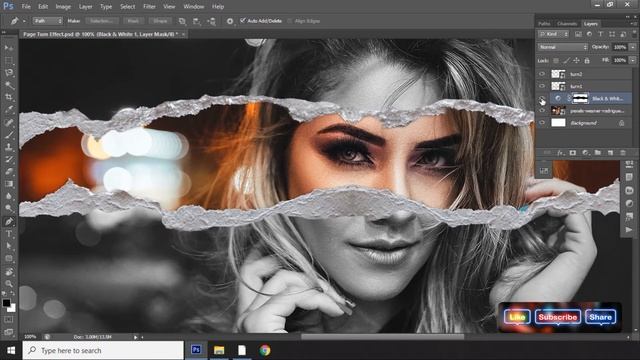Click the link layers icon
640x360 pixels.
[547, 153]
